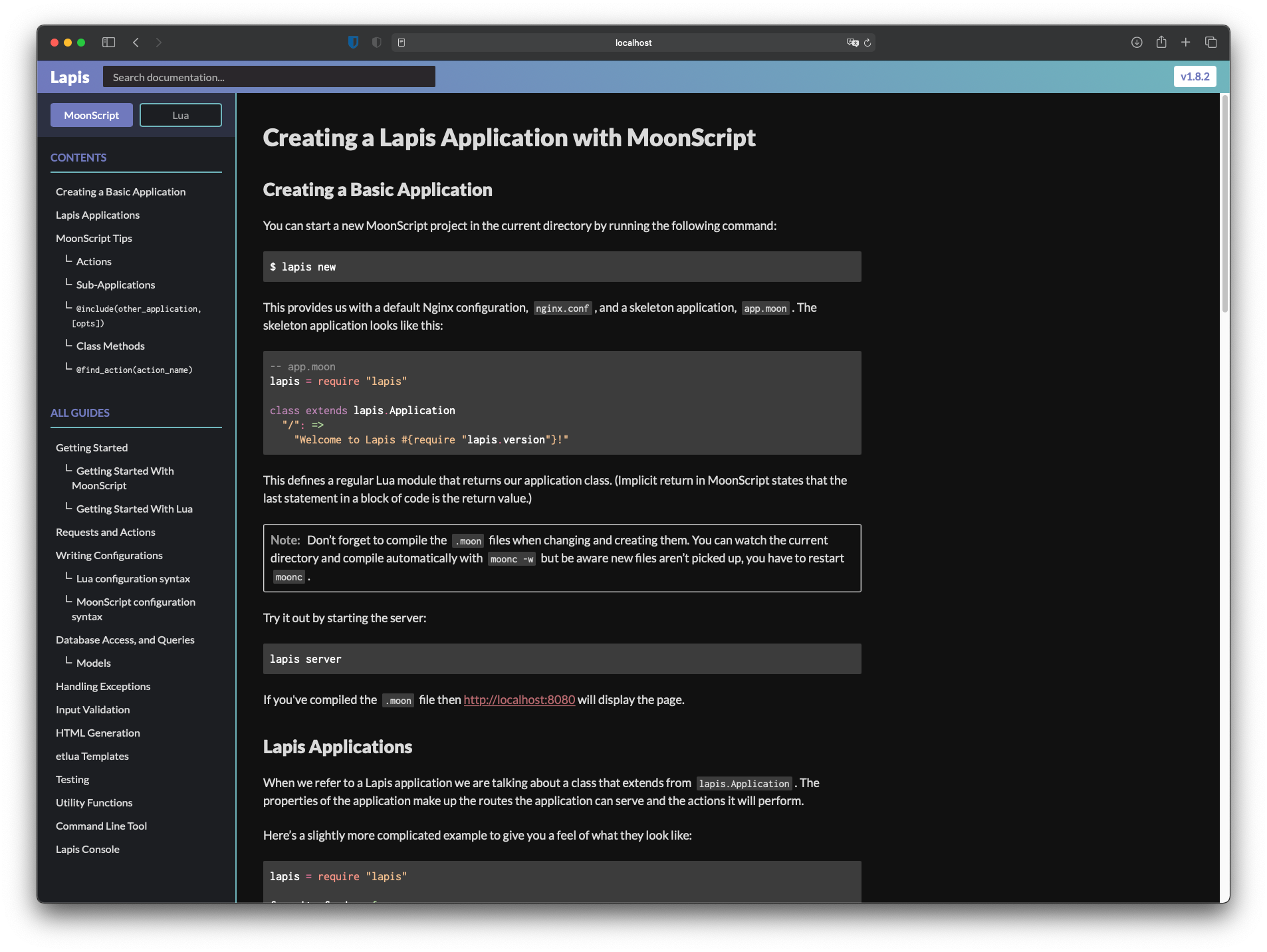Open MoonScript configuration syntax guide
The width and height of the screenshot is (1267, 952).
pos(134,609)
